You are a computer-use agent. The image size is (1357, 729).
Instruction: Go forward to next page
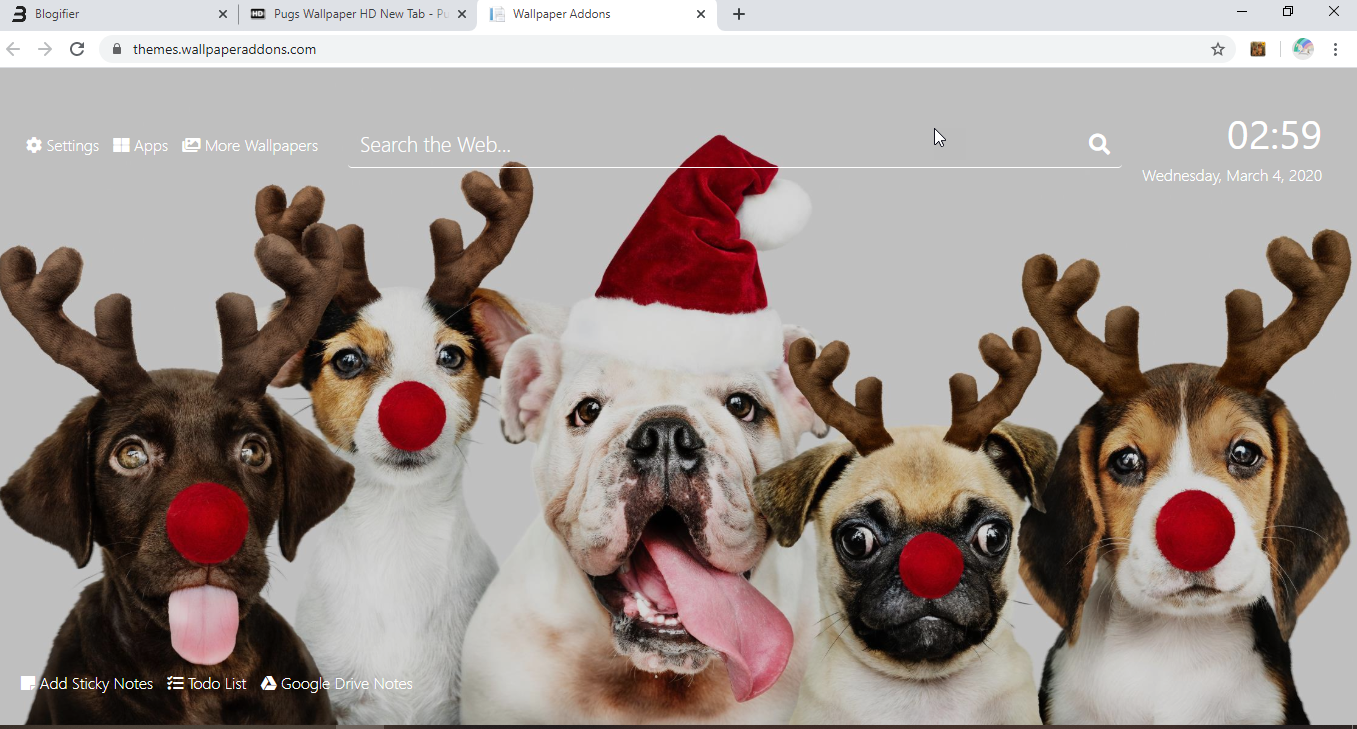tap(45, 49)
